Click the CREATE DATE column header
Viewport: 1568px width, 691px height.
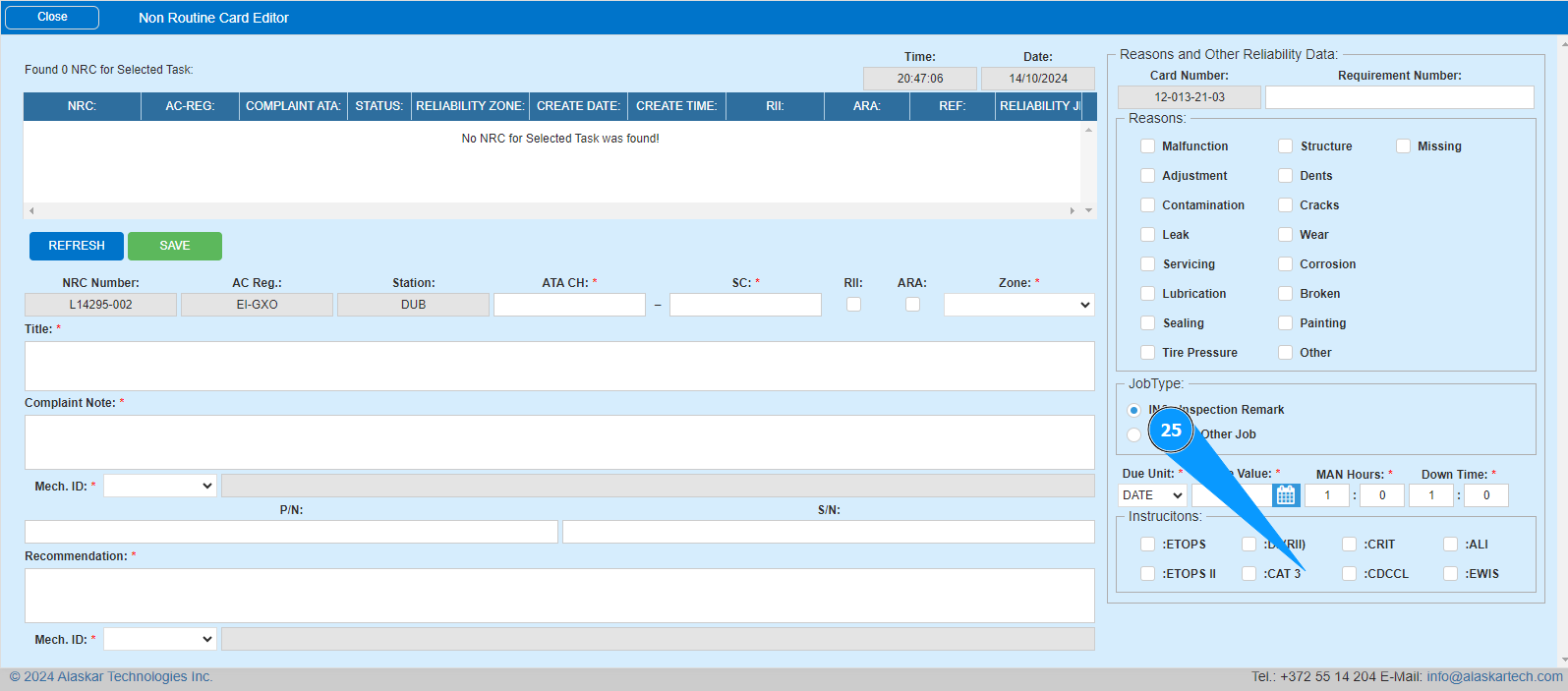578,106
